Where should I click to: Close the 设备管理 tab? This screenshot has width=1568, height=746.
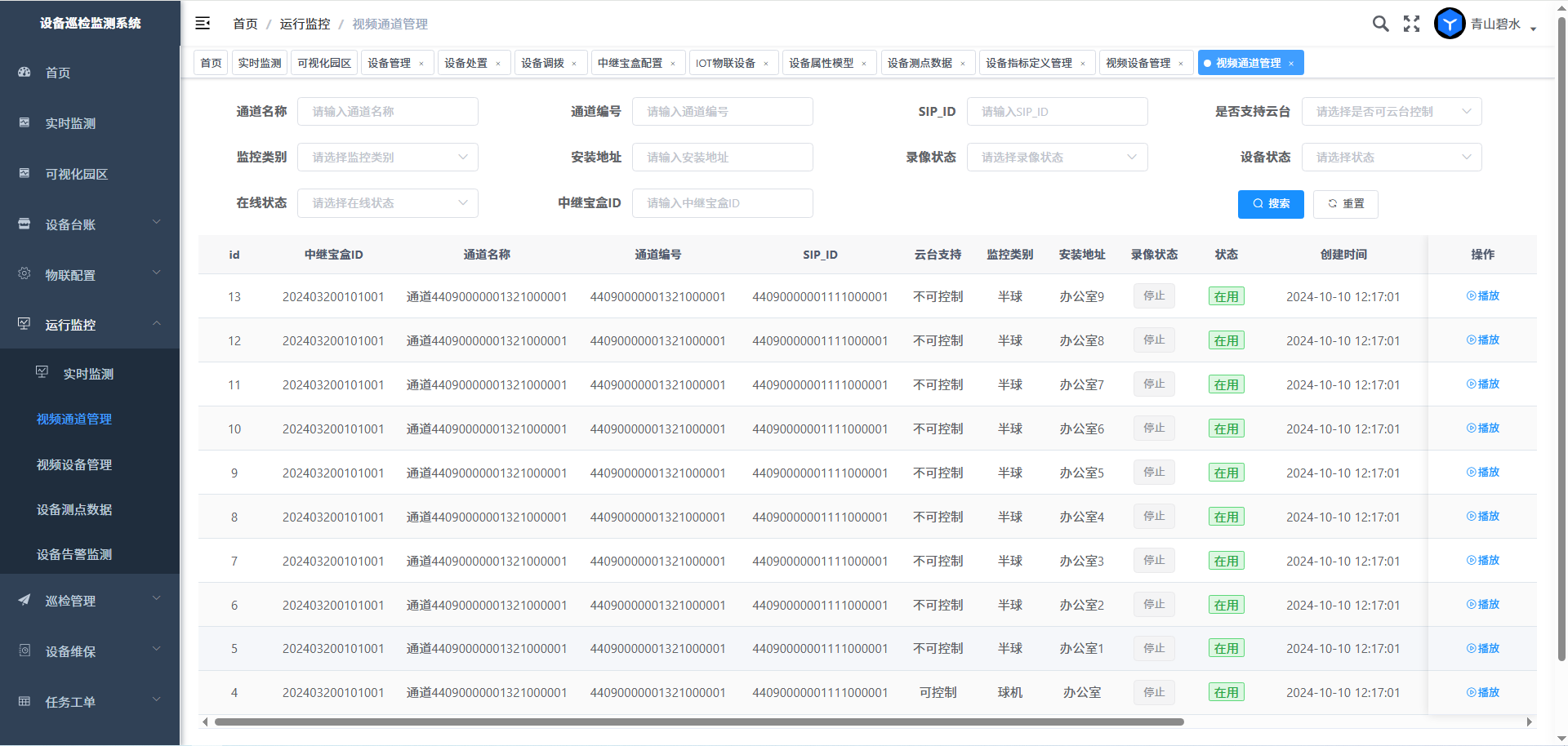421,64
